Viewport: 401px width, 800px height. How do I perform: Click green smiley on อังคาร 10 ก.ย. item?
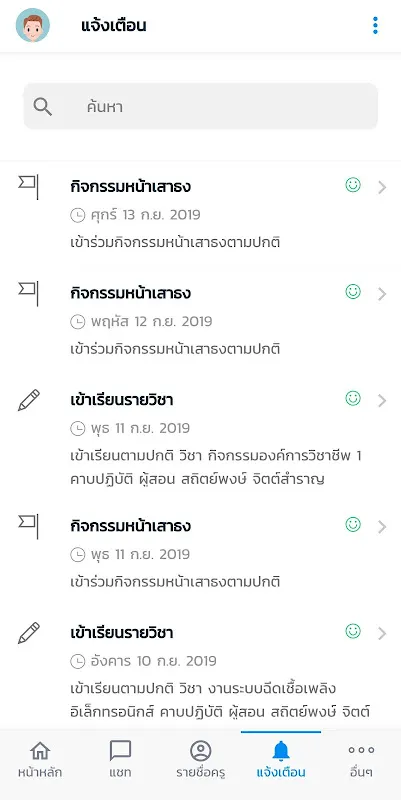click(x=353, y=631)
